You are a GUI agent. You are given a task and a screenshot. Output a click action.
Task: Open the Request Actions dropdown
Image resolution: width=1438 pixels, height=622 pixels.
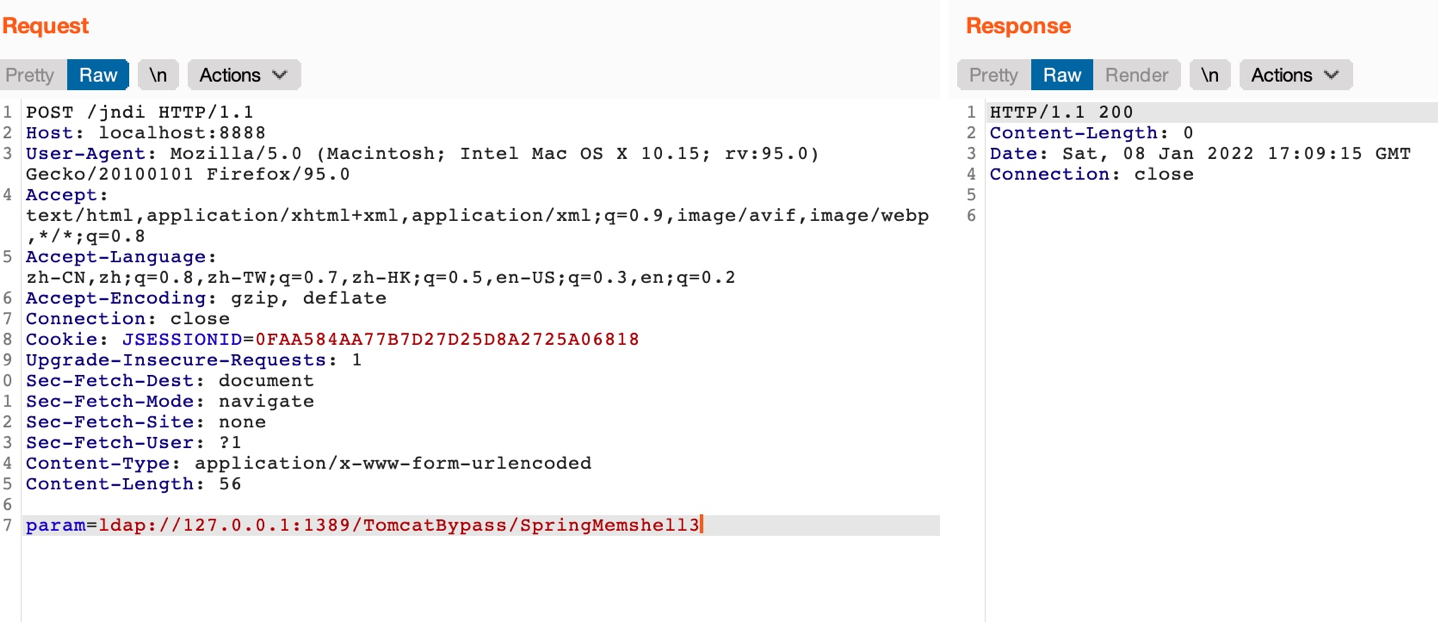click(x=244, y=75)
